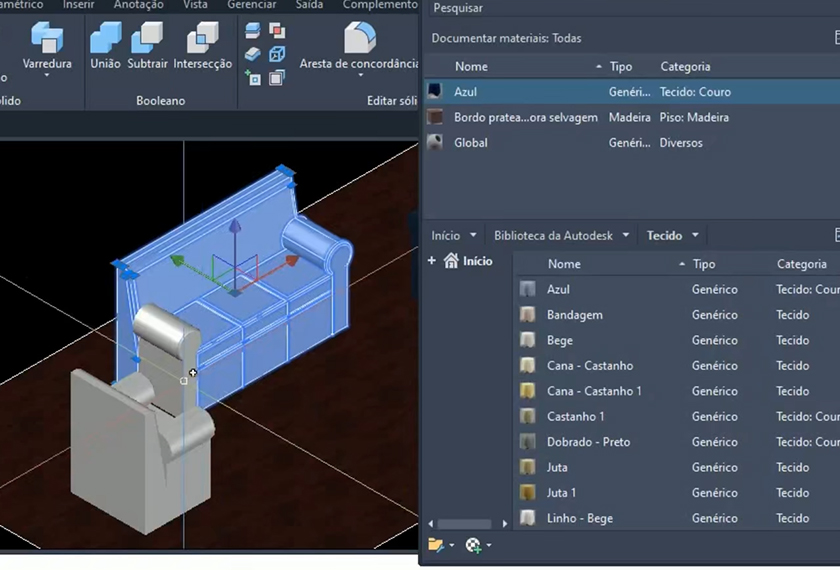Expand the Início tree node plus sign
The width and height of the screenshot is (840, 570).
[432, 261]
